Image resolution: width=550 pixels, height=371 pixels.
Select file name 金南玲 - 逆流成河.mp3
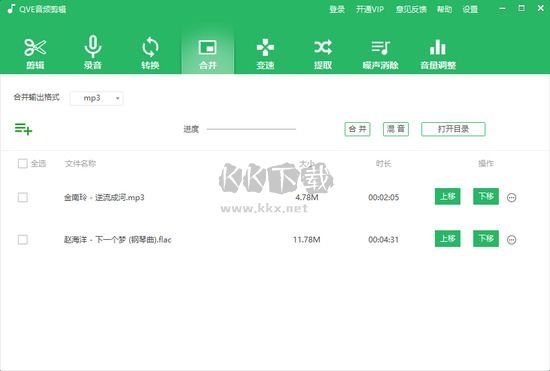click(104, 197)
